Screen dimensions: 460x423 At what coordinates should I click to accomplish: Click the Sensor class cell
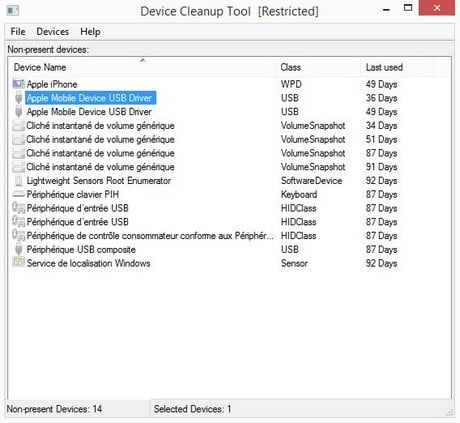click(x=294, y=263)
